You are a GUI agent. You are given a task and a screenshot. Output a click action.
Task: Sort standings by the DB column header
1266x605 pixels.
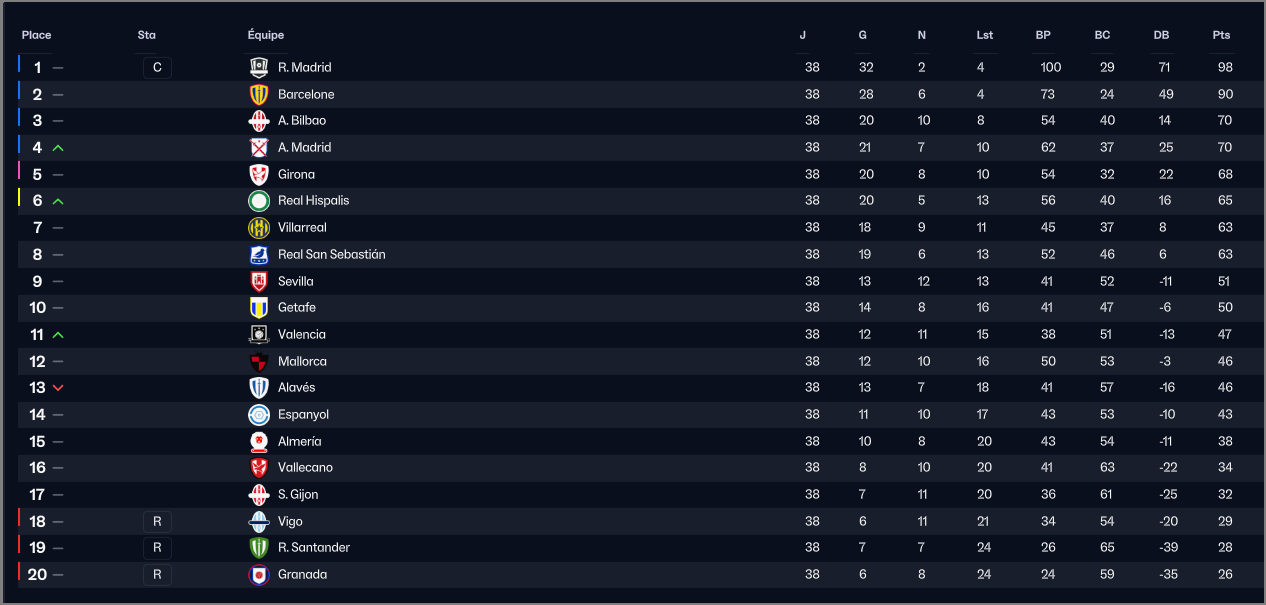click(1161, 35)
